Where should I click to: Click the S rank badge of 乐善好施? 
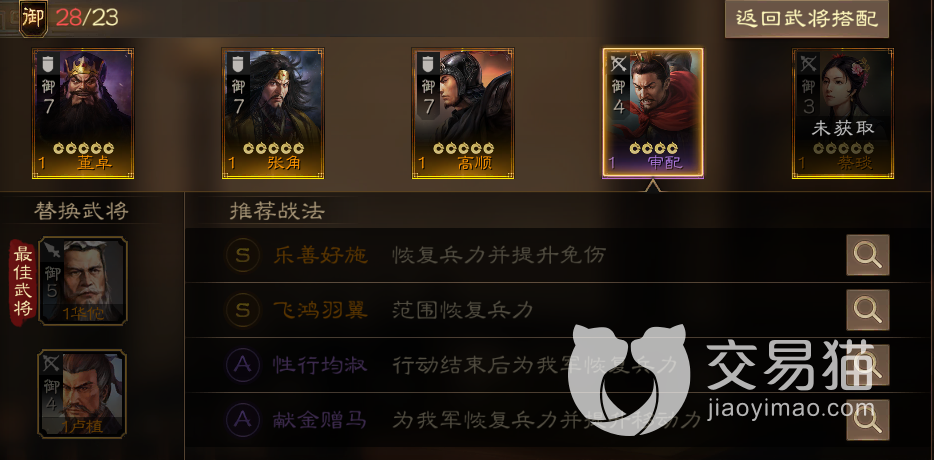pos(242,256)
